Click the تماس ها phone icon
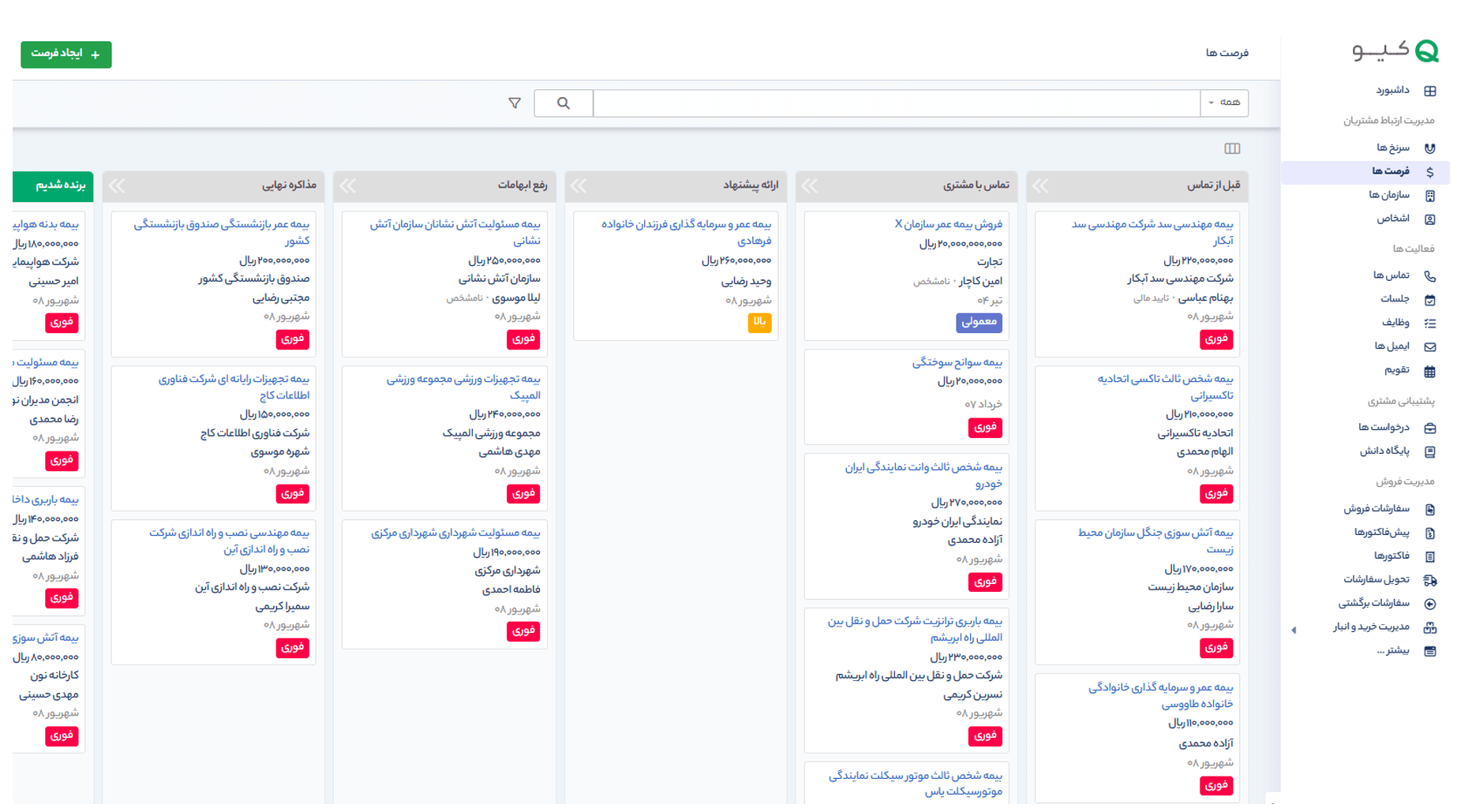This screenshot has width=1472, height=812. pyautogui.click(x=1429, y=276)
